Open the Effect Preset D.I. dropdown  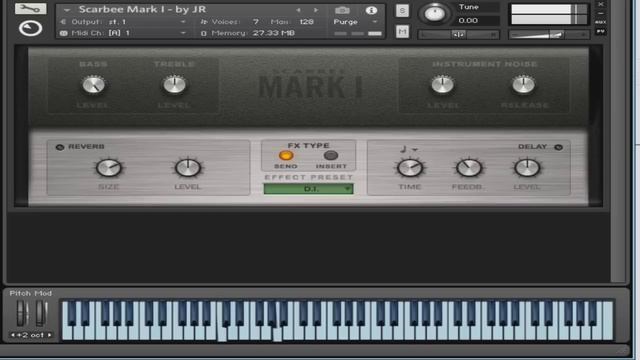pyautogui.click(x=309, y=189)
